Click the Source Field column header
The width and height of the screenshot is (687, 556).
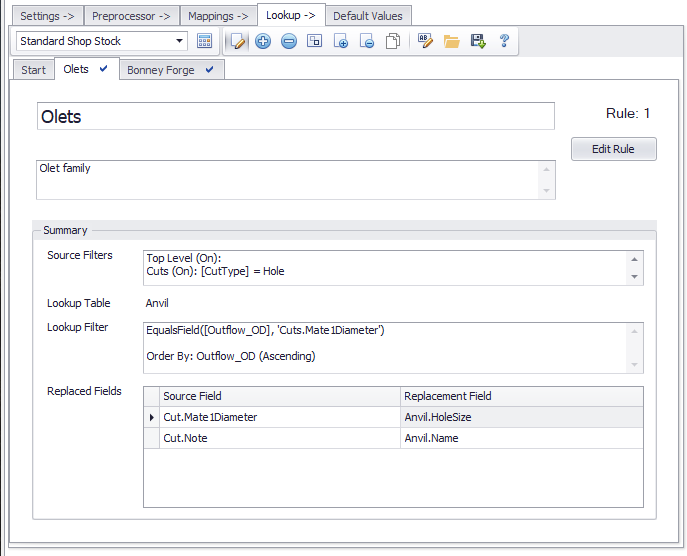(x=280, y=397)
